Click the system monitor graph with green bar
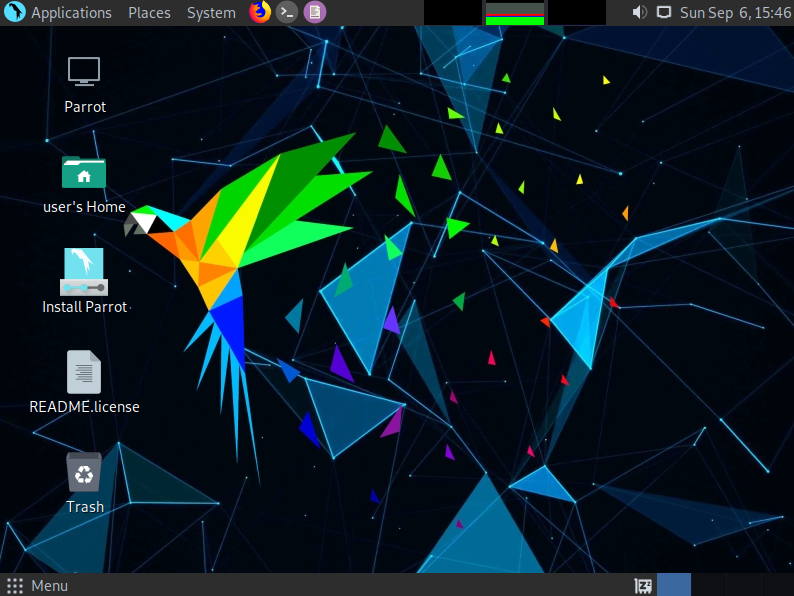Image resolution: width=794 pixels, height=596 pixels. pyautogui.click(x=514, y=13)
